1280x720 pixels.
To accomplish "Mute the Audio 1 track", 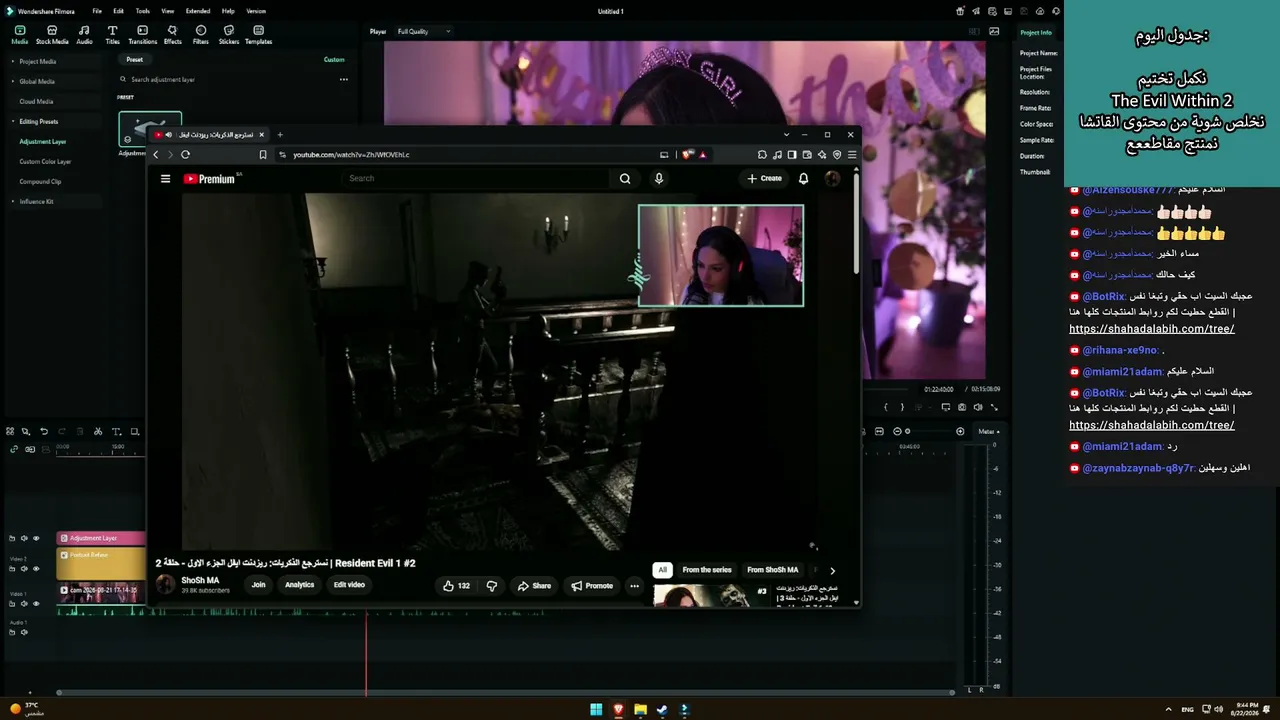I will tap(24, 632).
